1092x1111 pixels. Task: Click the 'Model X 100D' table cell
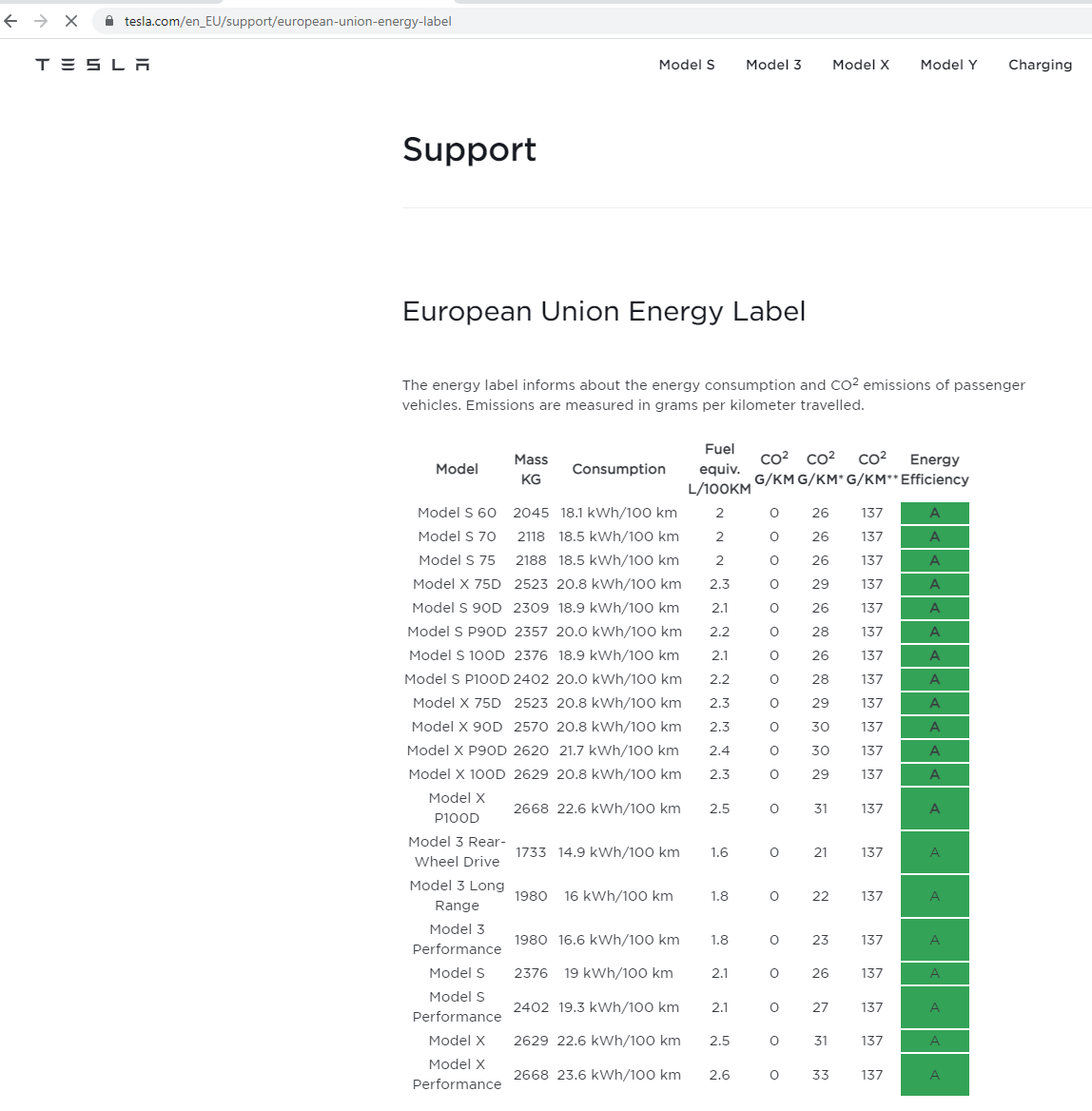tap(458, 774)
